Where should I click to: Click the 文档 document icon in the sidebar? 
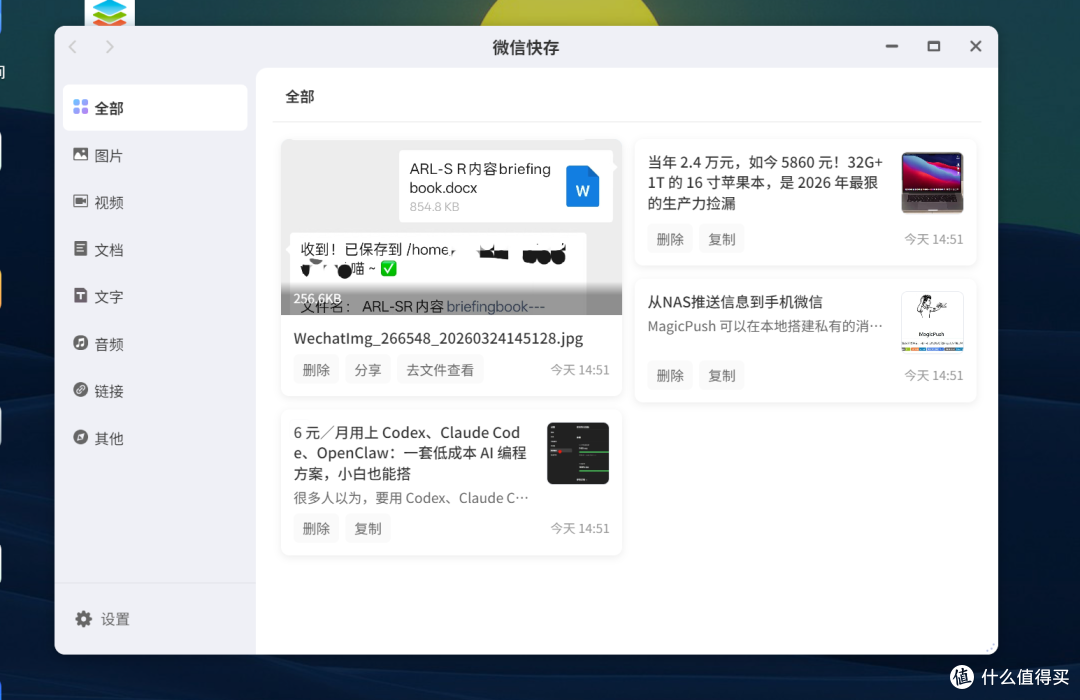[81, 249]
